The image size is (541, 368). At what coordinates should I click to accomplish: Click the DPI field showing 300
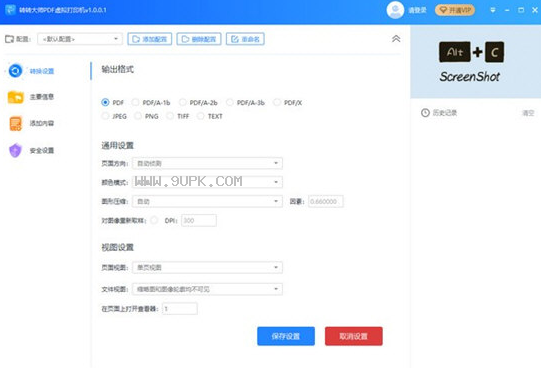tap(199, 220)
